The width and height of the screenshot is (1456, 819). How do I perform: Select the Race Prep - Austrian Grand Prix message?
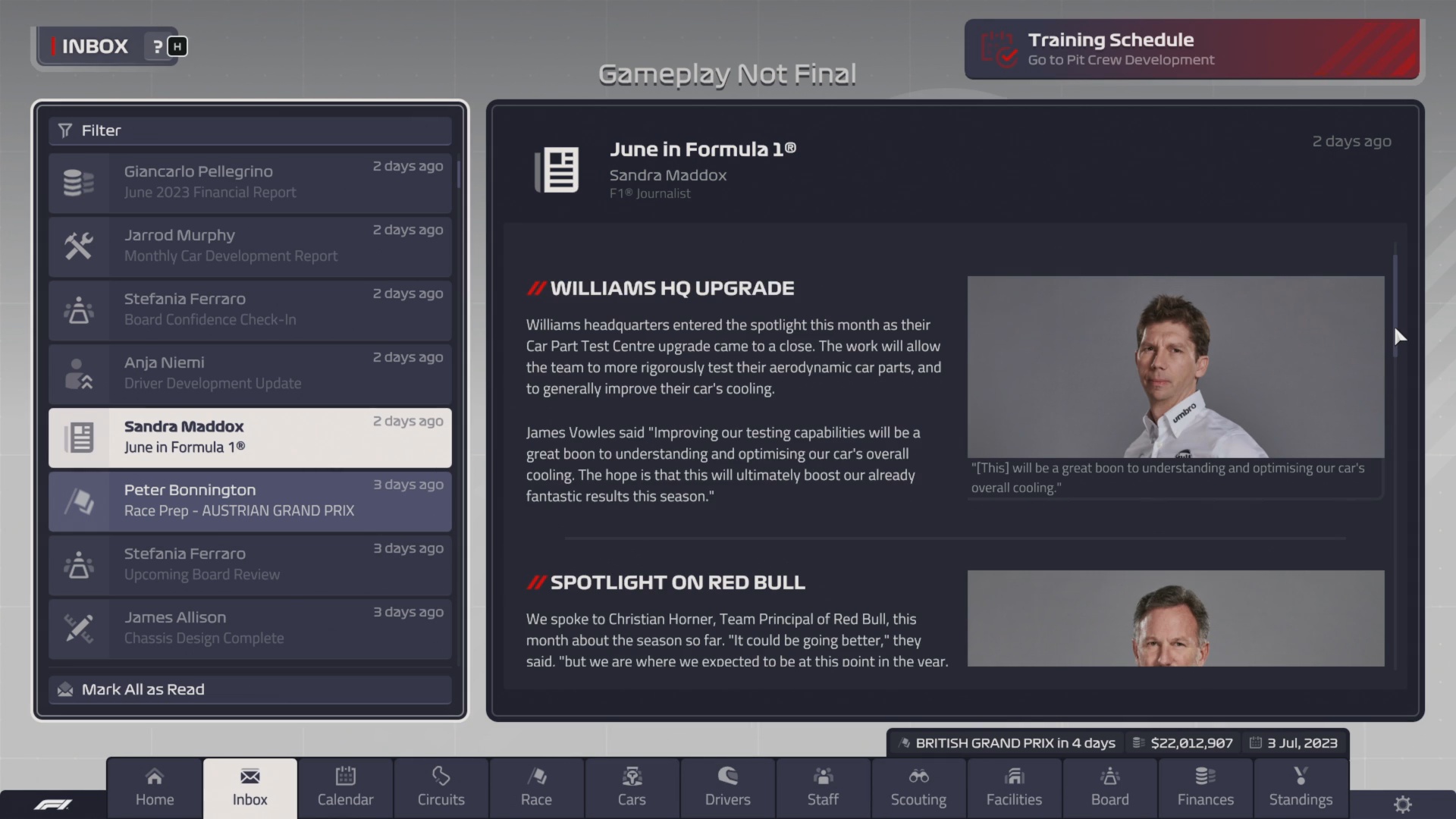(249, 500)
